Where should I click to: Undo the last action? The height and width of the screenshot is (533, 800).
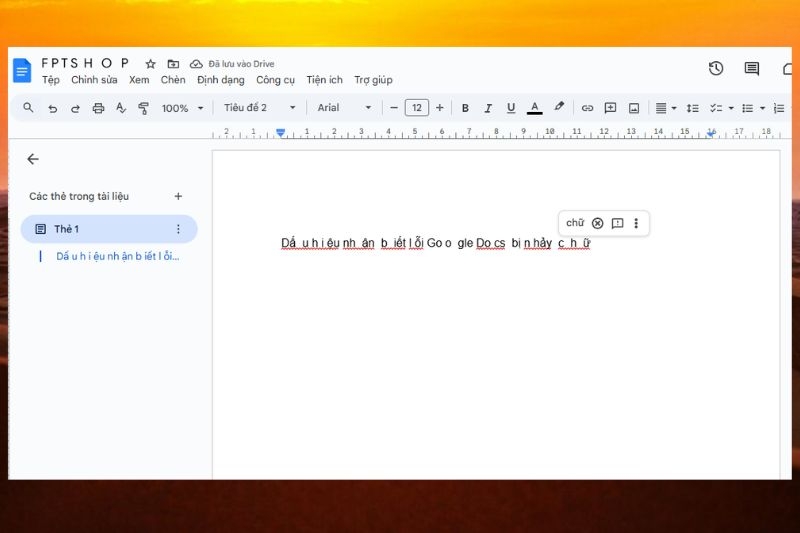point(53,108)
